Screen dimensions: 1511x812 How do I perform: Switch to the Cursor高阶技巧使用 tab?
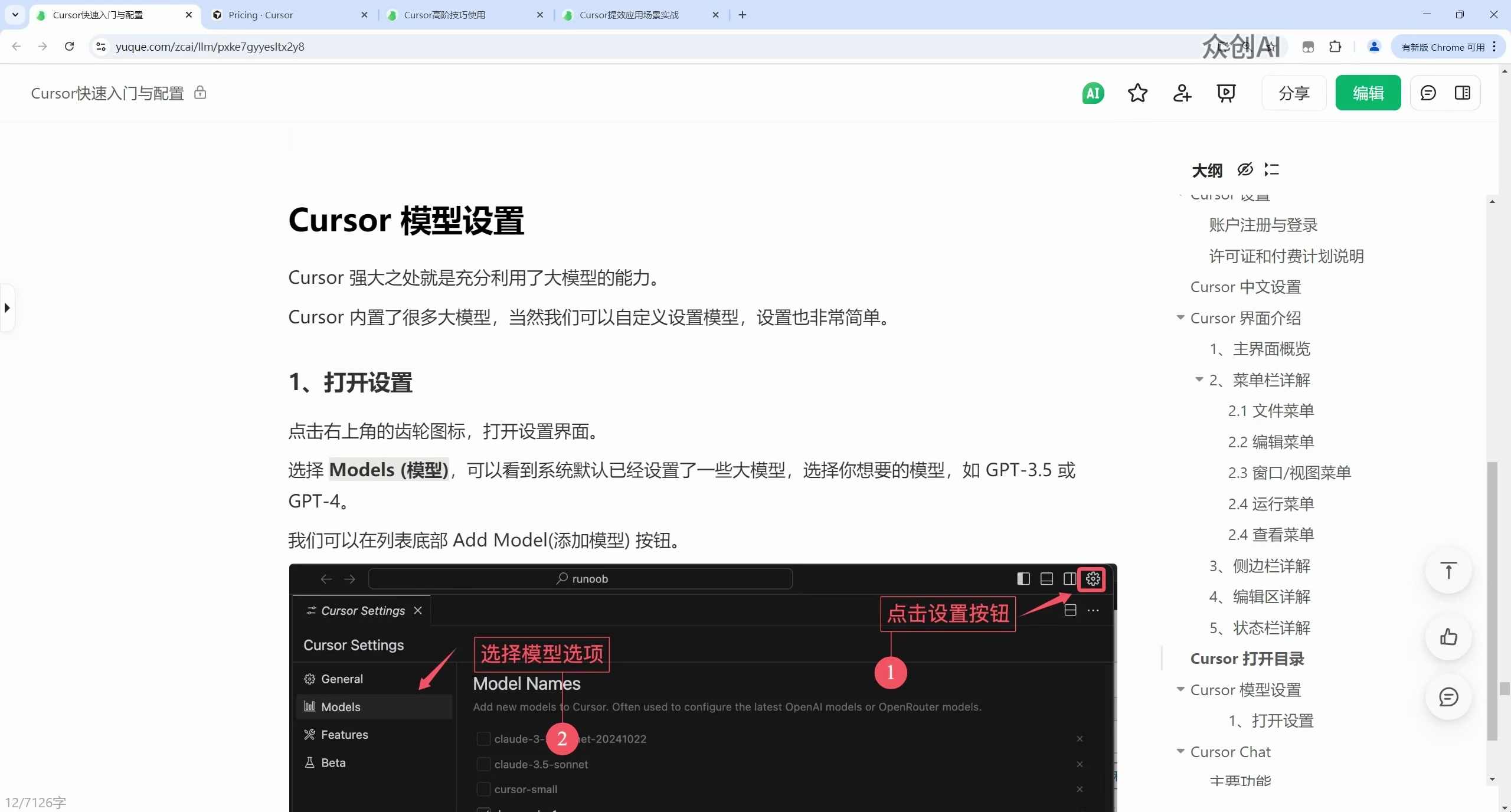point(465,15)
